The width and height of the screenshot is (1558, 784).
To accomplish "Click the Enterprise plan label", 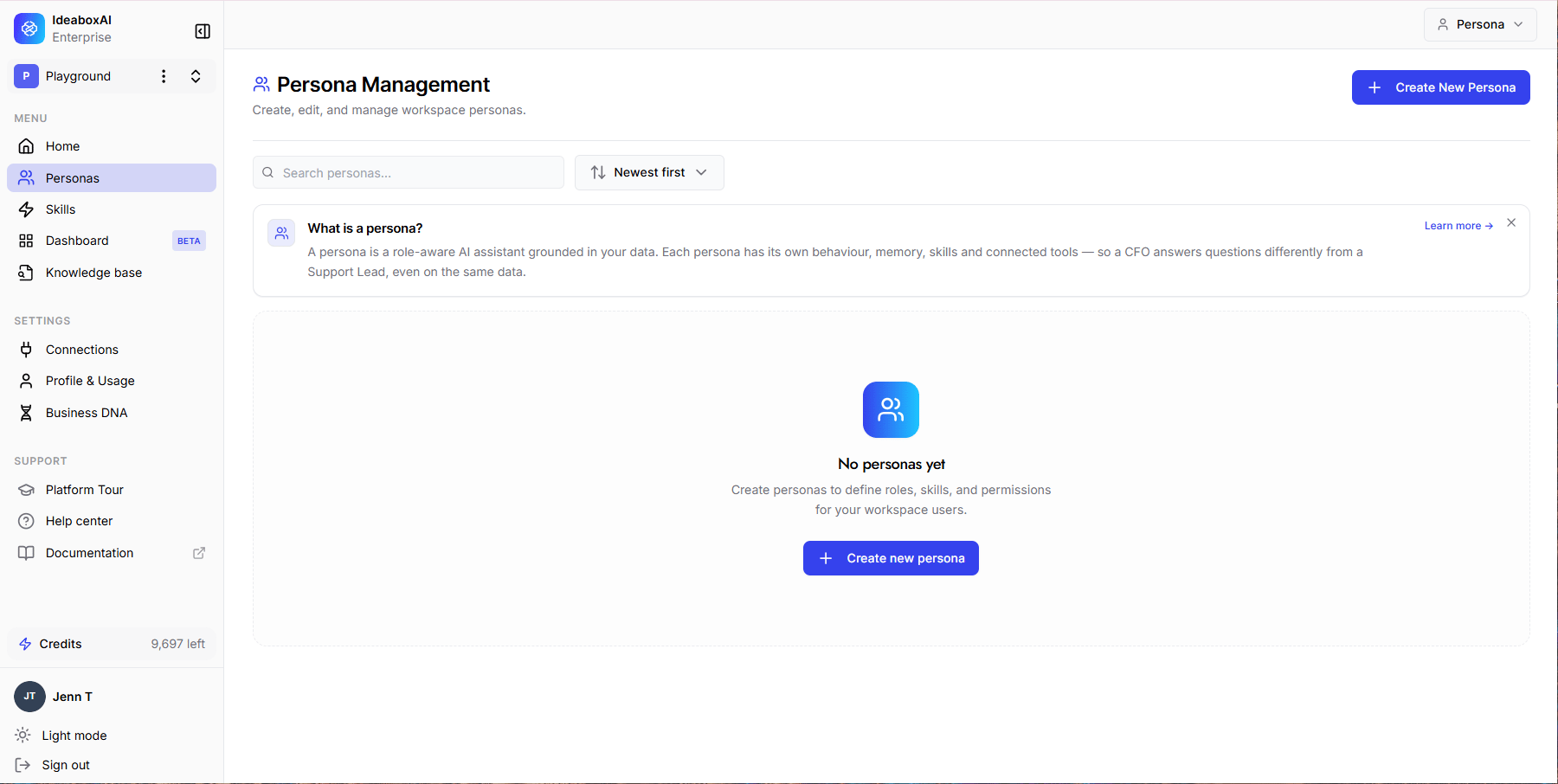I will tap(81, 37).
